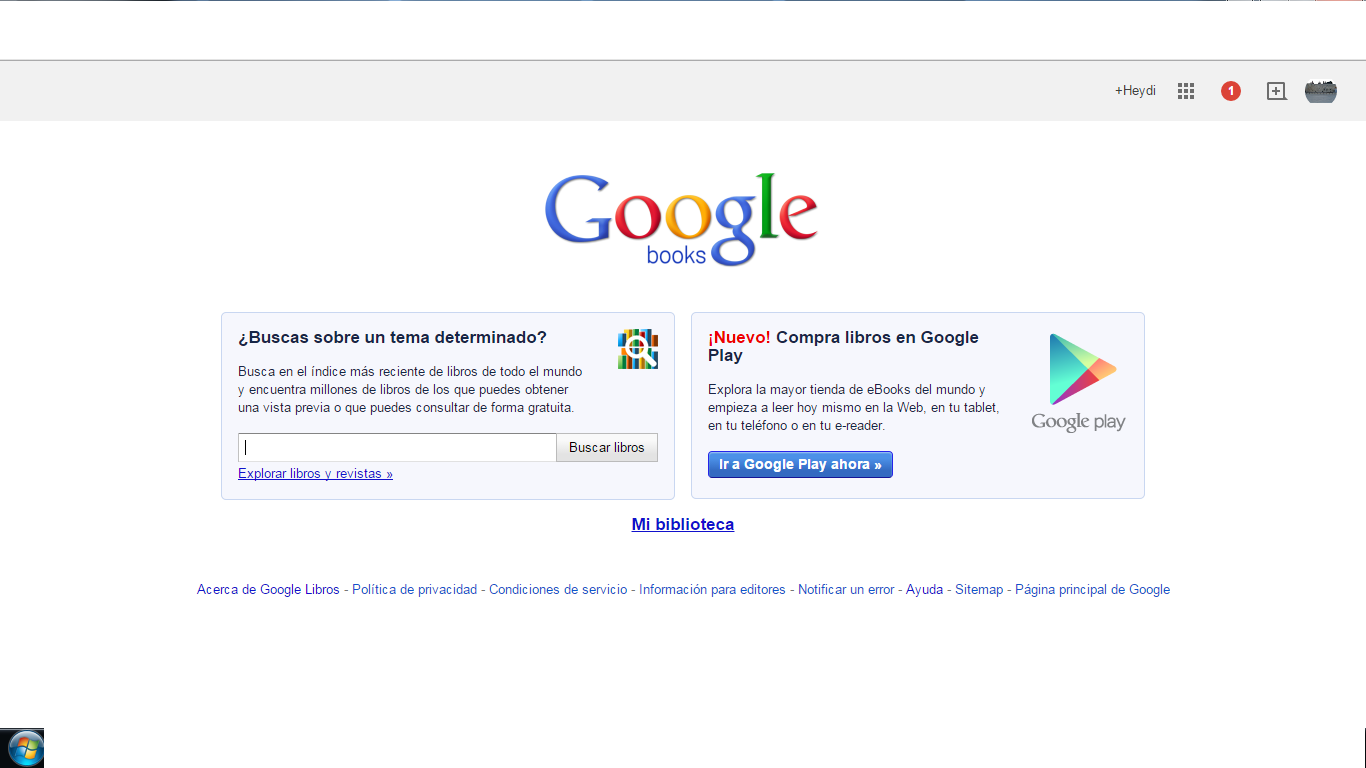Open Página principal de Google link
The image size is (1366, 768).
coord(1092,590)
